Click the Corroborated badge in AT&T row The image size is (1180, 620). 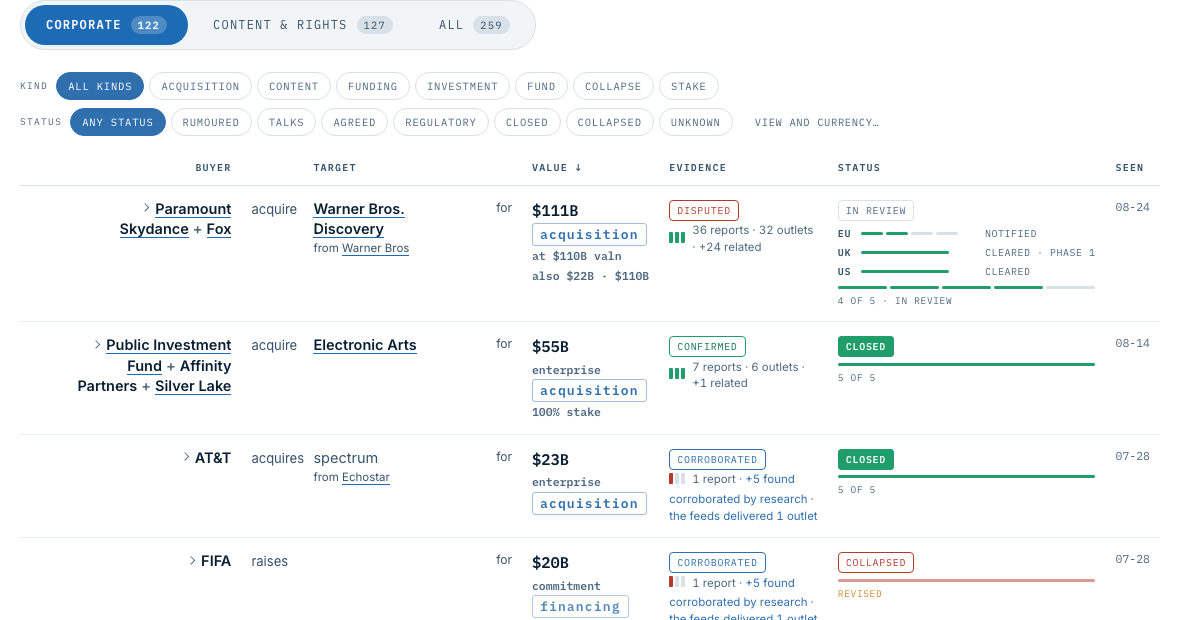click(716, 460)
